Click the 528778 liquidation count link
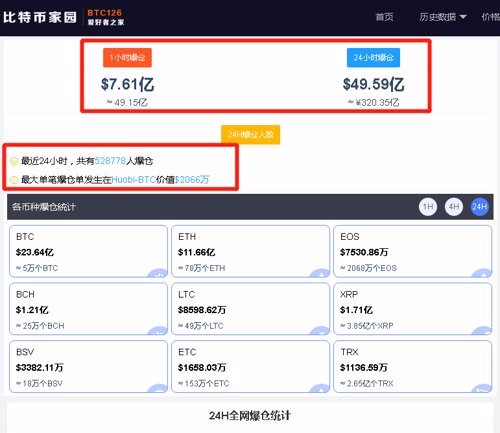Viewport: 500px width, 433px height. coord(110,161)
